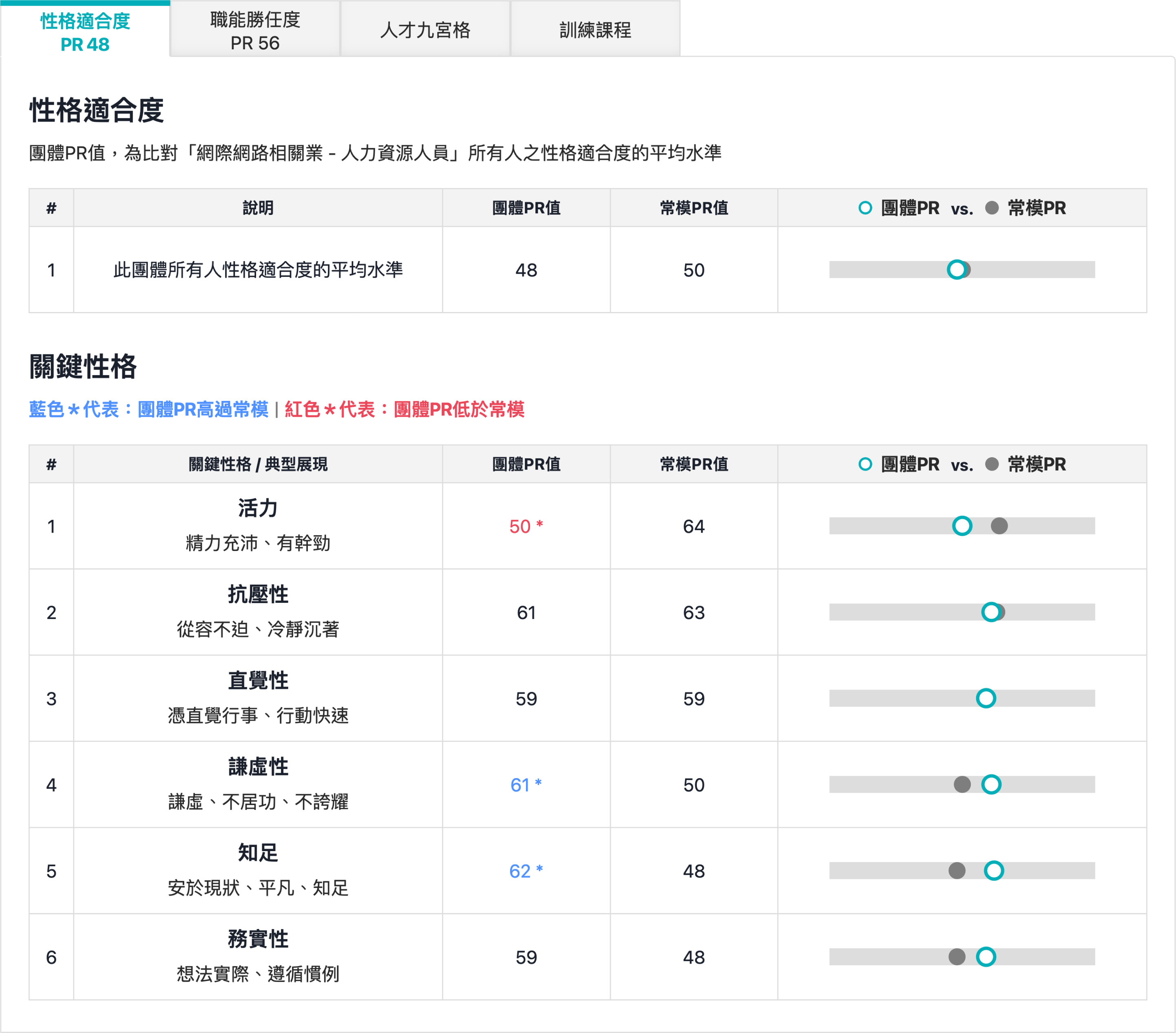This screenshot has height=1033, width=1176.
Task: Click the 團體PR值 48 in the top table
Action: (x=526, y=270)
